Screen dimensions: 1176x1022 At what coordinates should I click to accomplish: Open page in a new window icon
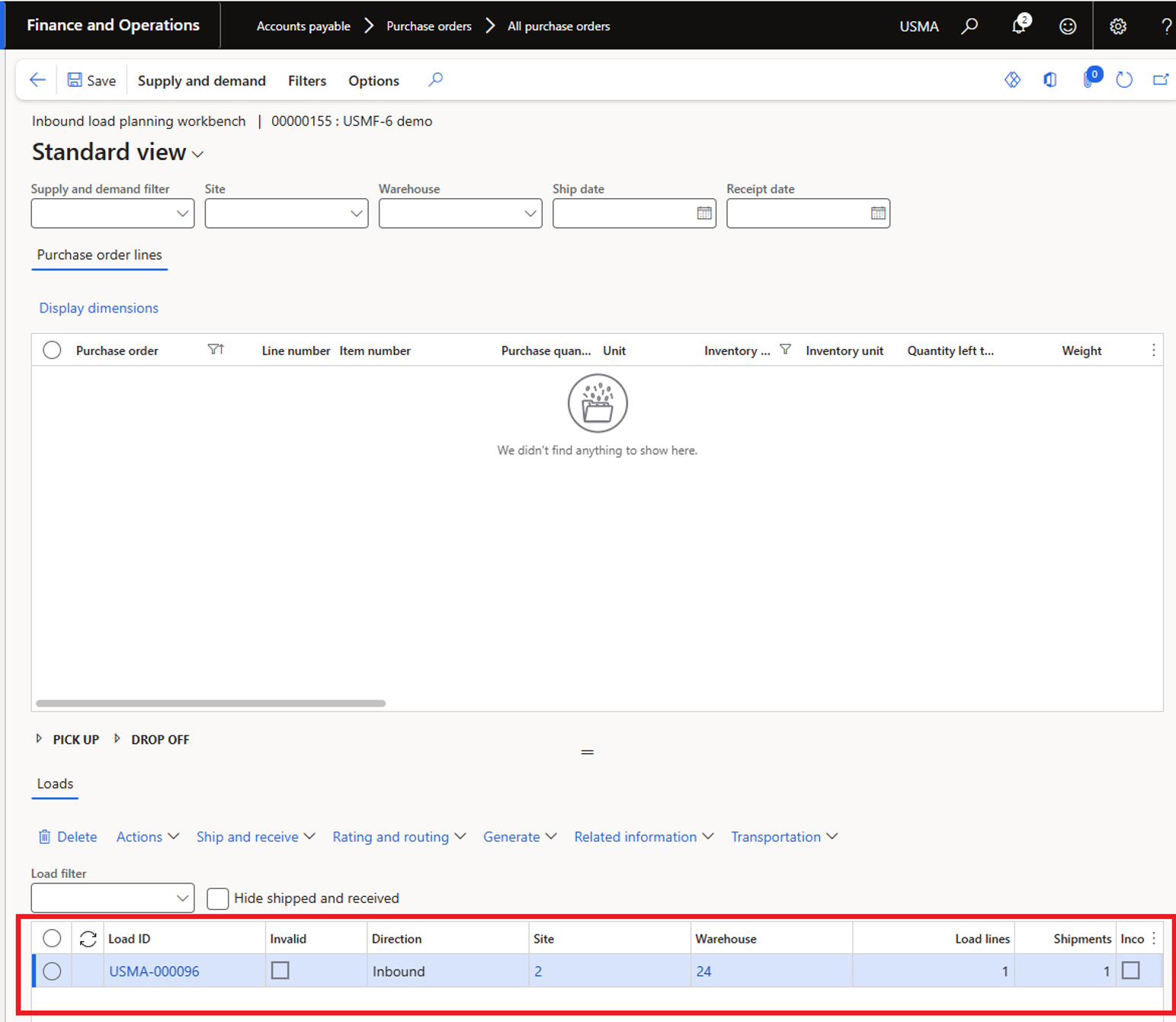[1161, 79]
